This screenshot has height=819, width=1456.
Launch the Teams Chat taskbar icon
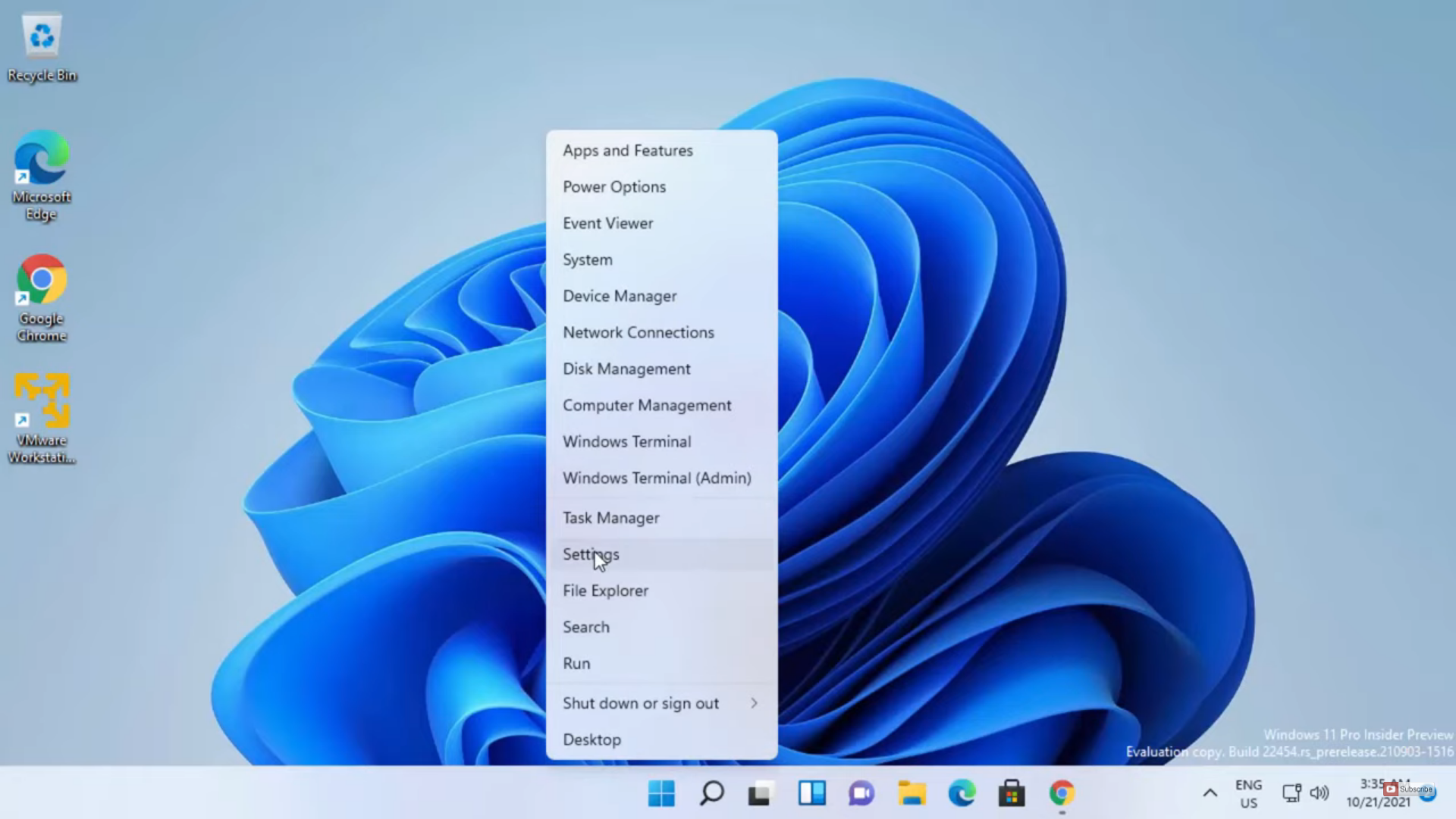click(861, 793)
